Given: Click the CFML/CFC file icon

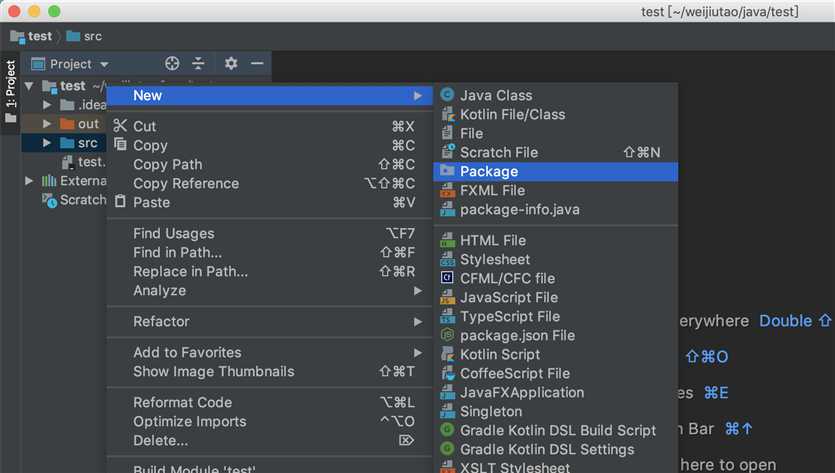Looking at the screenshot, I should (x=447, y=278).
